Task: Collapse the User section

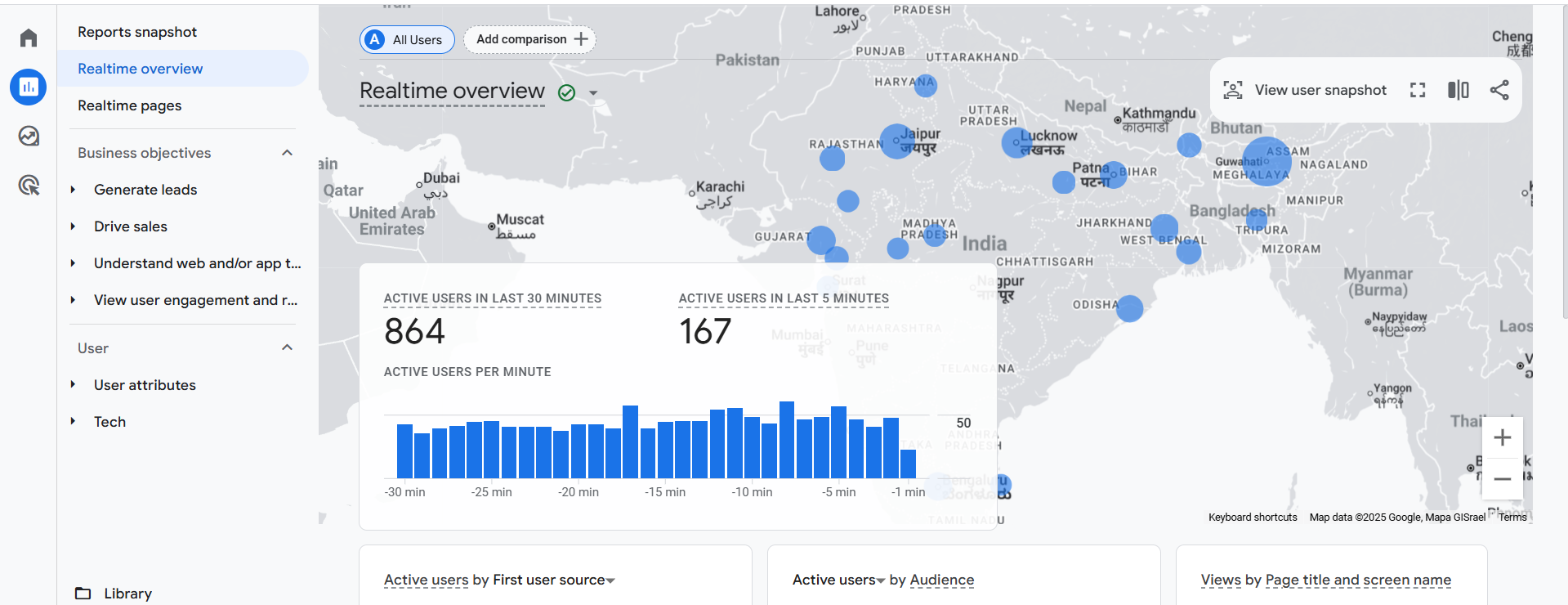Action: 287,347
